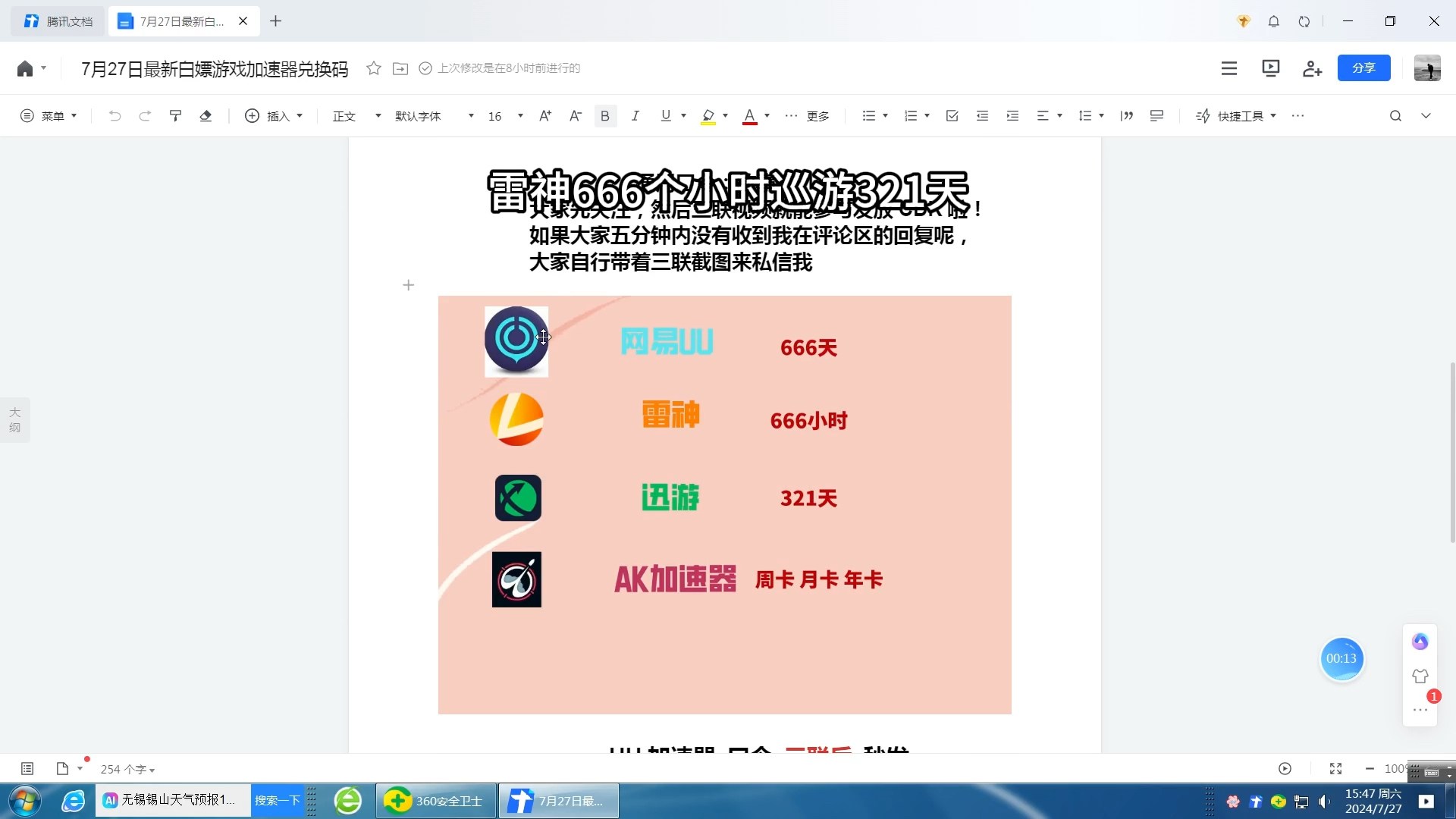The width and height of the screenshot is (1456, 819).
Task: Click the clear formatting eraser
Action: click(206, 116)
